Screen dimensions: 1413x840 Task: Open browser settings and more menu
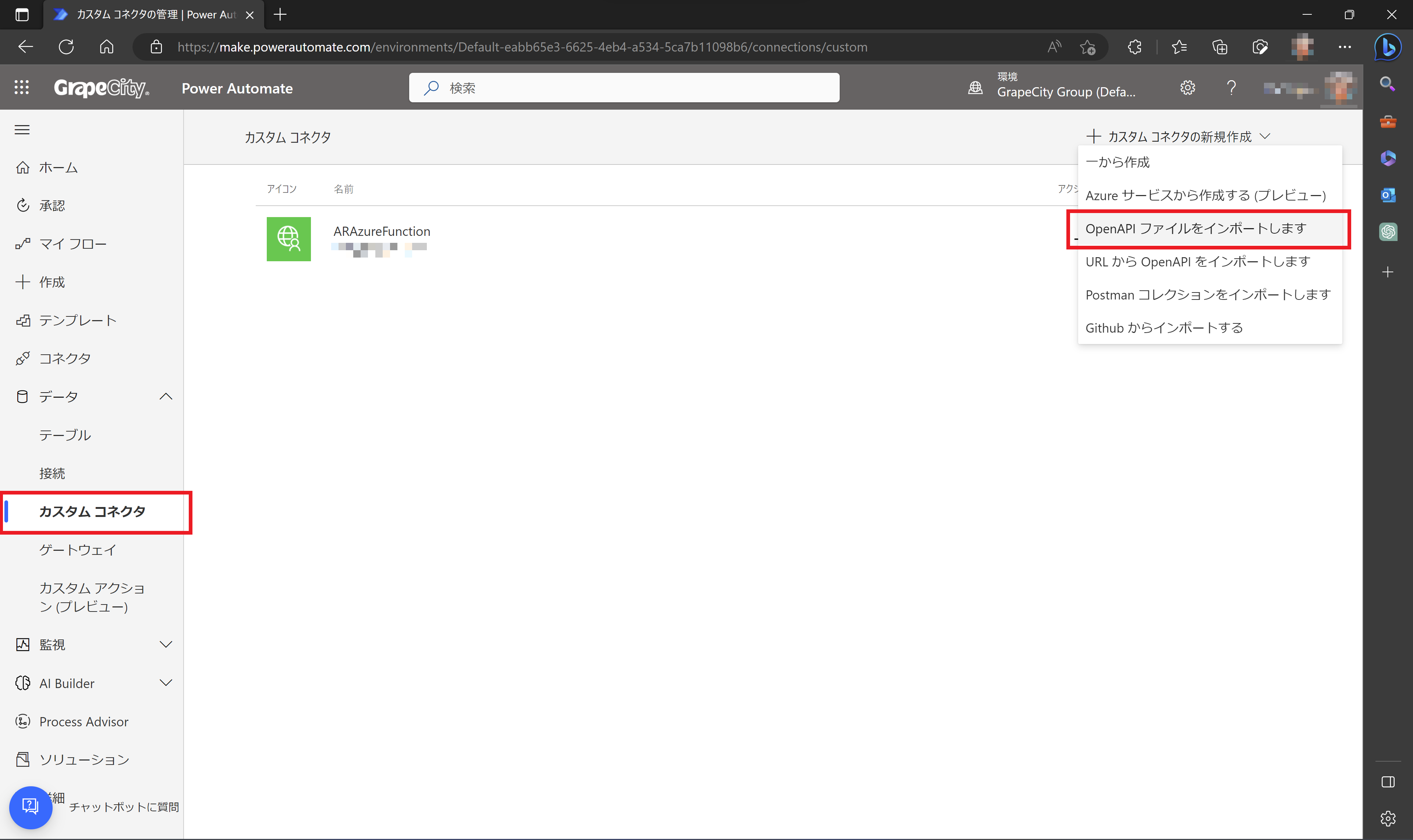click(1345, 47)
